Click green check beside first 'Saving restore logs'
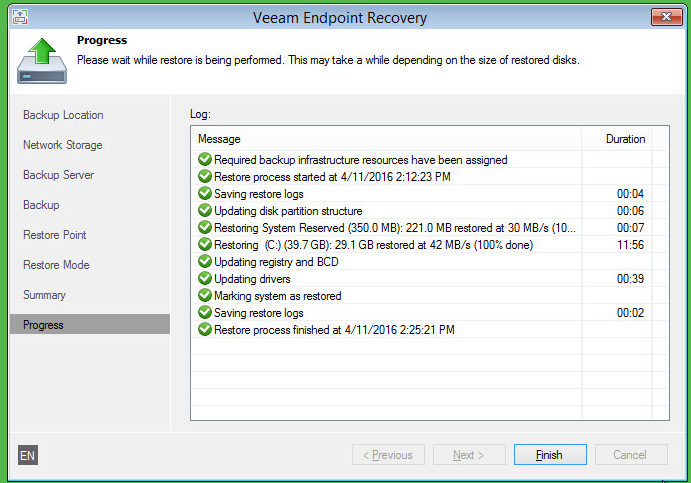The height and width of the screenshot is (483, 691). pyautogui.click(x=204, y=193)
